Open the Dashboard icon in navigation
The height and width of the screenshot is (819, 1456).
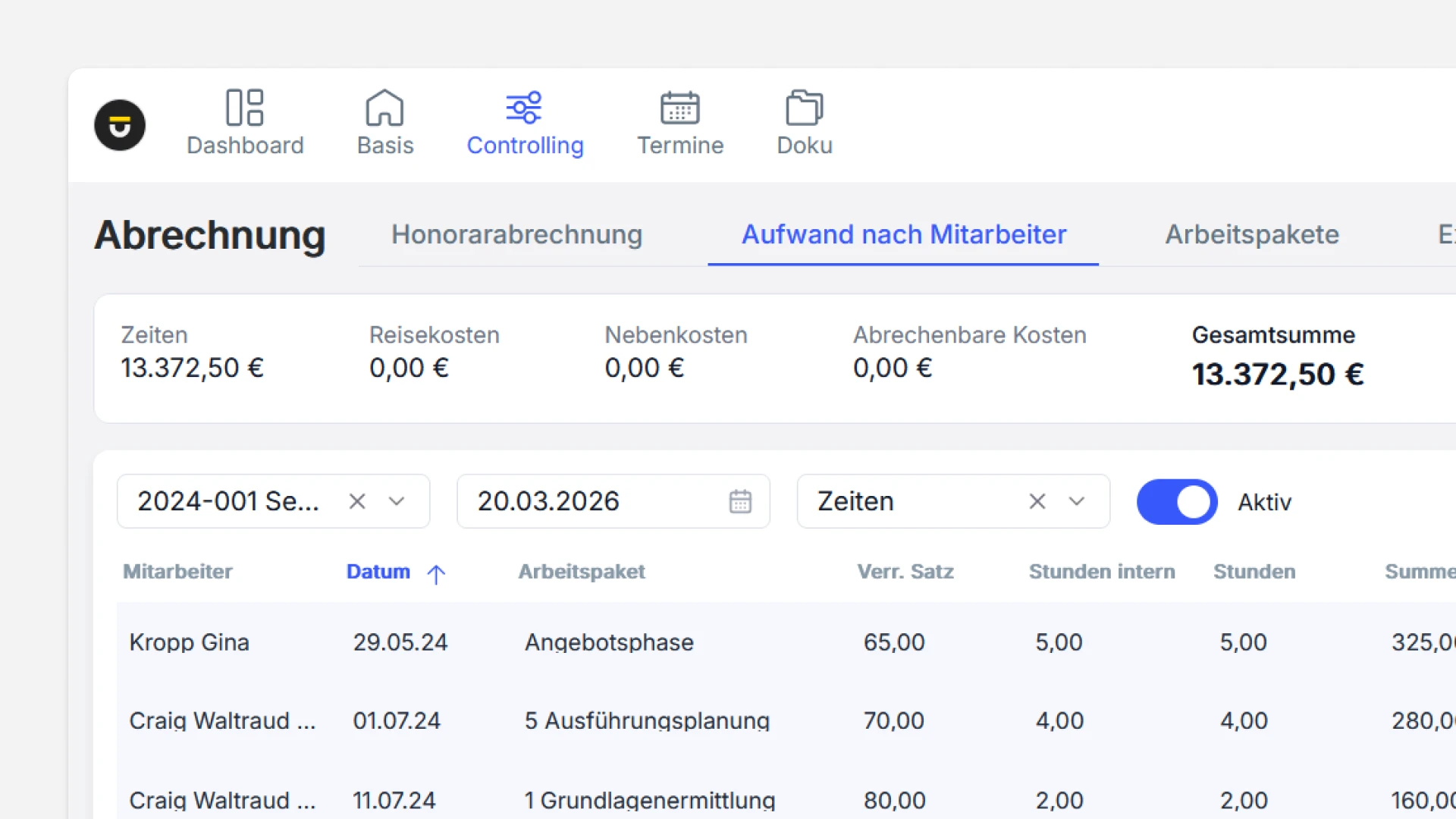click(245, 108)
